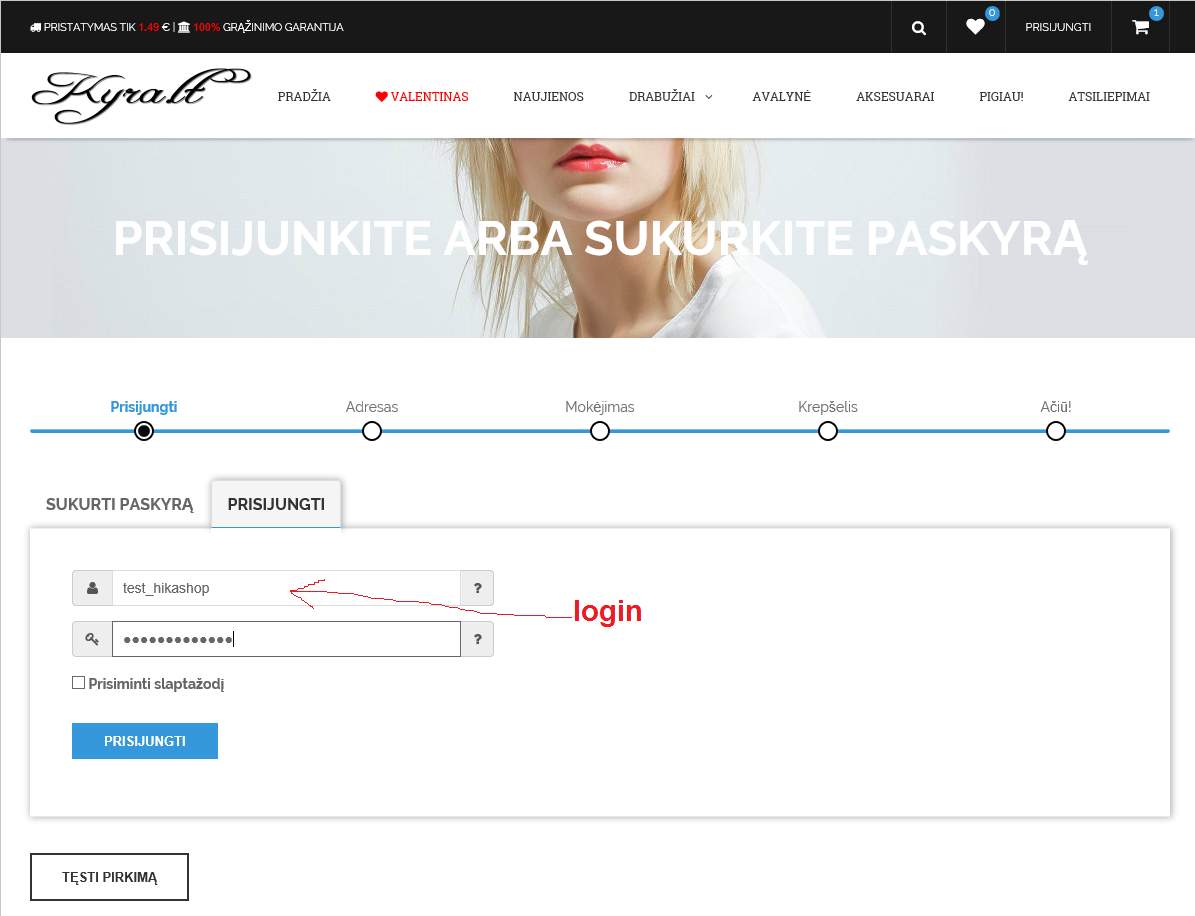Open Atsiliepimai in the main menu

coord(1109,97)
